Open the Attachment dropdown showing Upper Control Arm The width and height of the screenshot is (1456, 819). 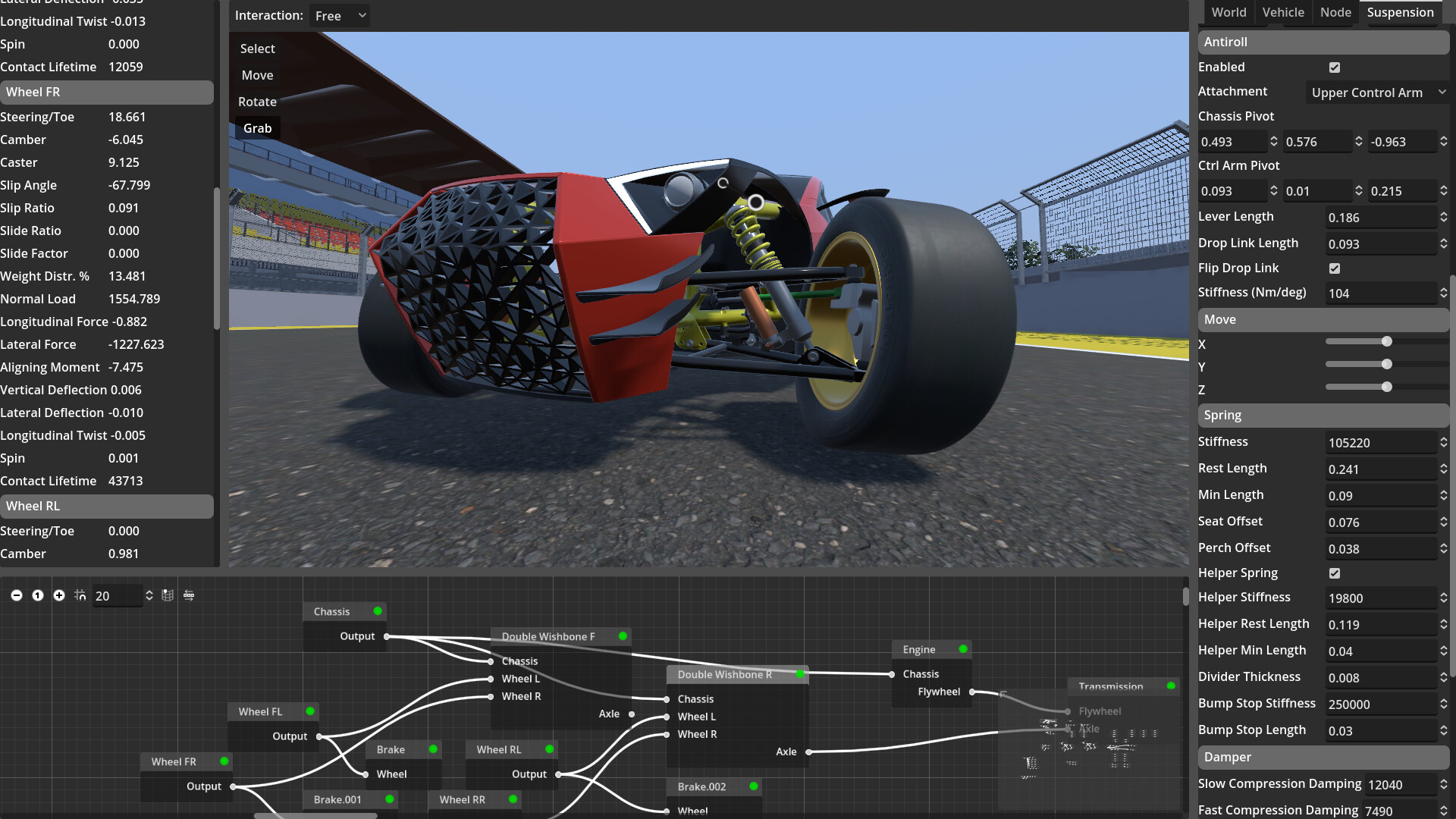point(1377,92)
